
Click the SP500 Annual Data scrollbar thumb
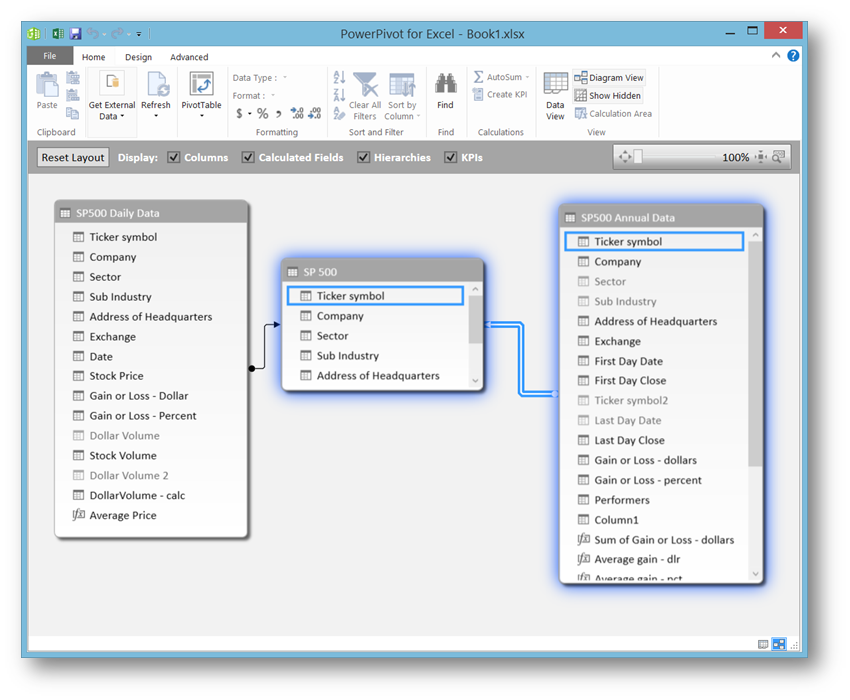(x=755, y=354)
